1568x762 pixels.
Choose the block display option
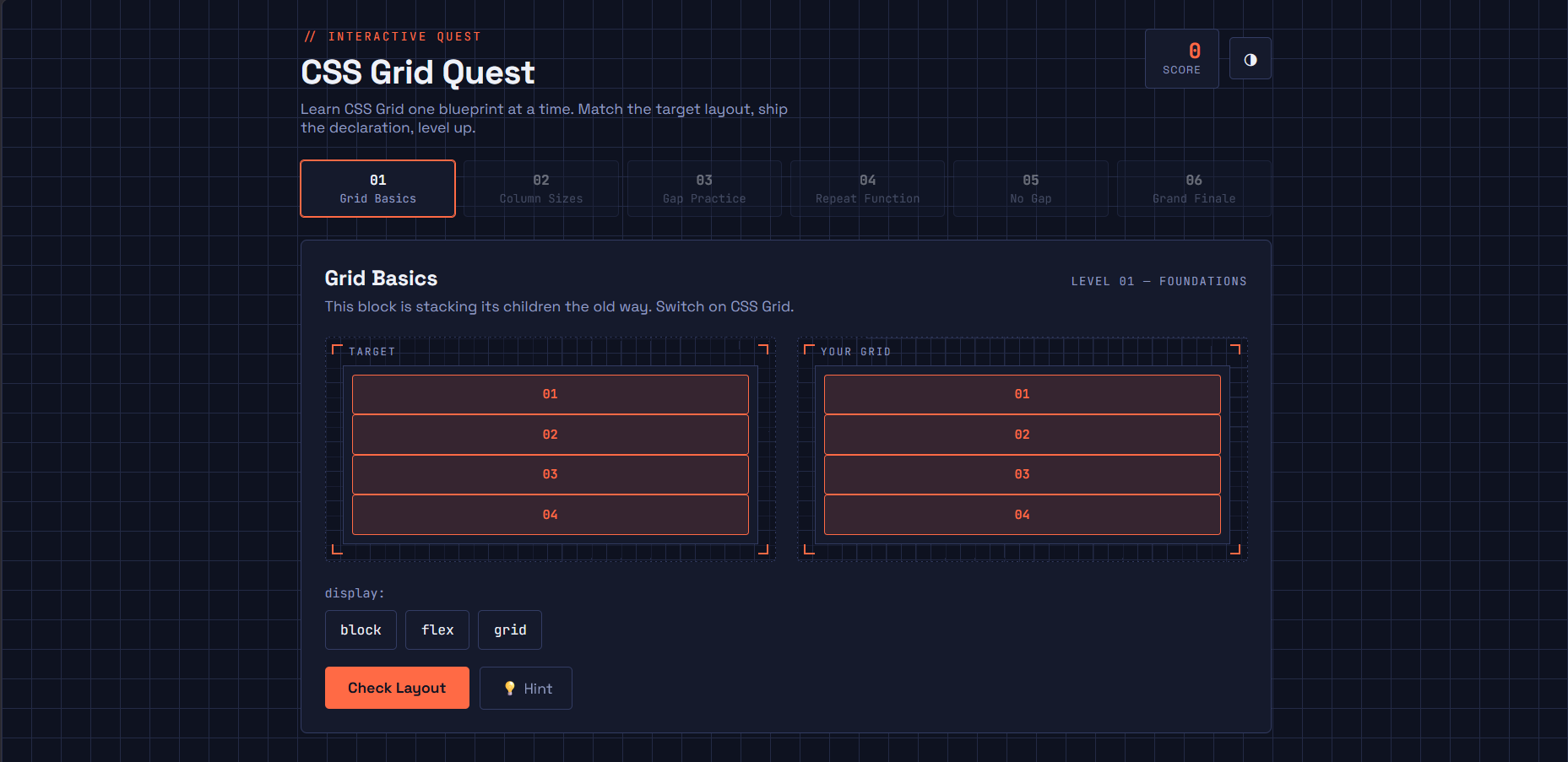click(361, 630)
